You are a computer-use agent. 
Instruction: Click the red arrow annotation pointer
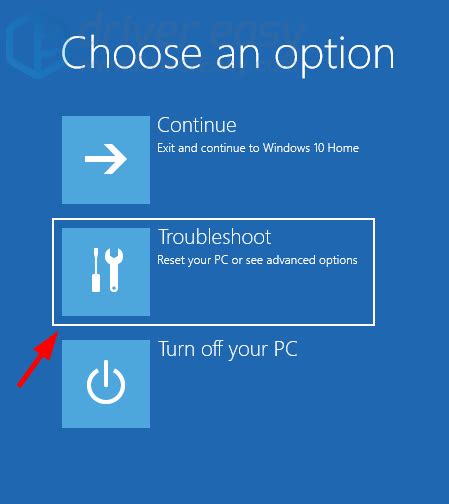pyautogui.click(x=38, y=359)
